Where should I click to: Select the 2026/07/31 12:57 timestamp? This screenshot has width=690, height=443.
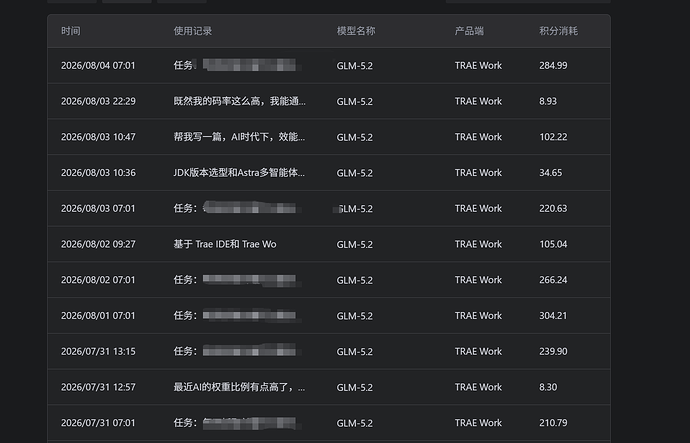[x=98, y=387]
